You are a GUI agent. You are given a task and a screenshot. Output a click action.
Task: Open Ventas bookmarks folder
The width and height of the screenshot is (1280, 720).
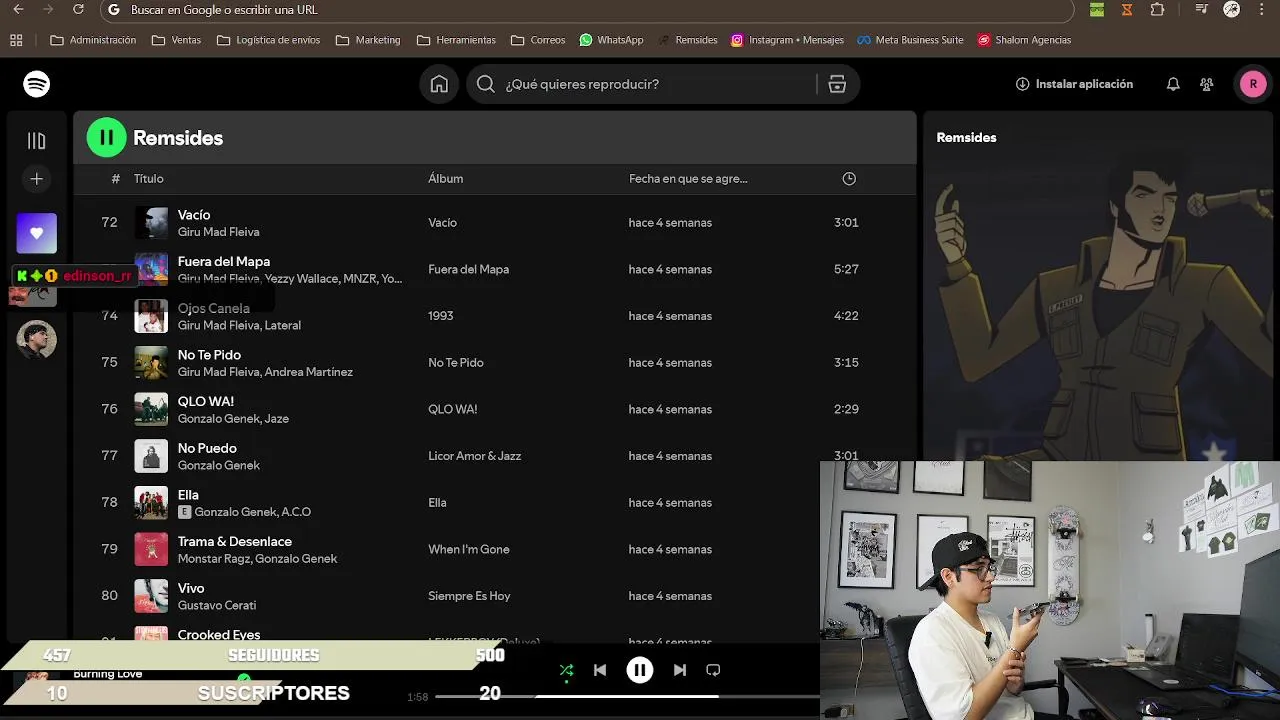coord(176,40)
